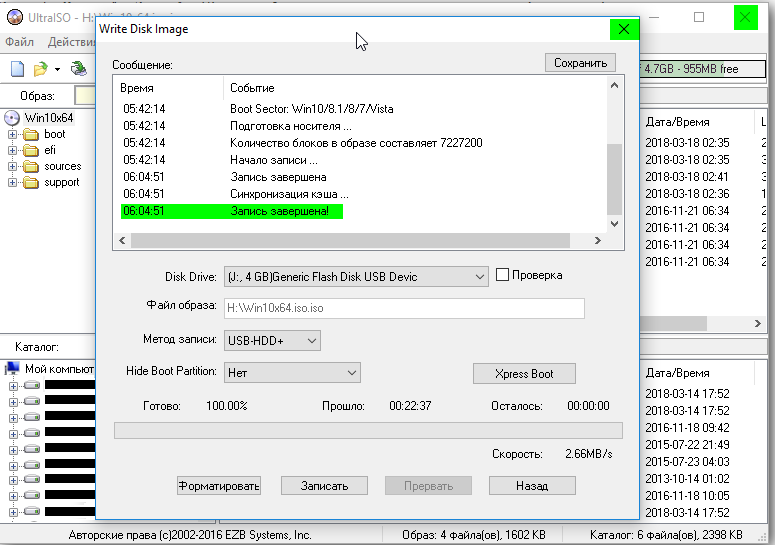Click the Форматировать button

tap(219, 486)
